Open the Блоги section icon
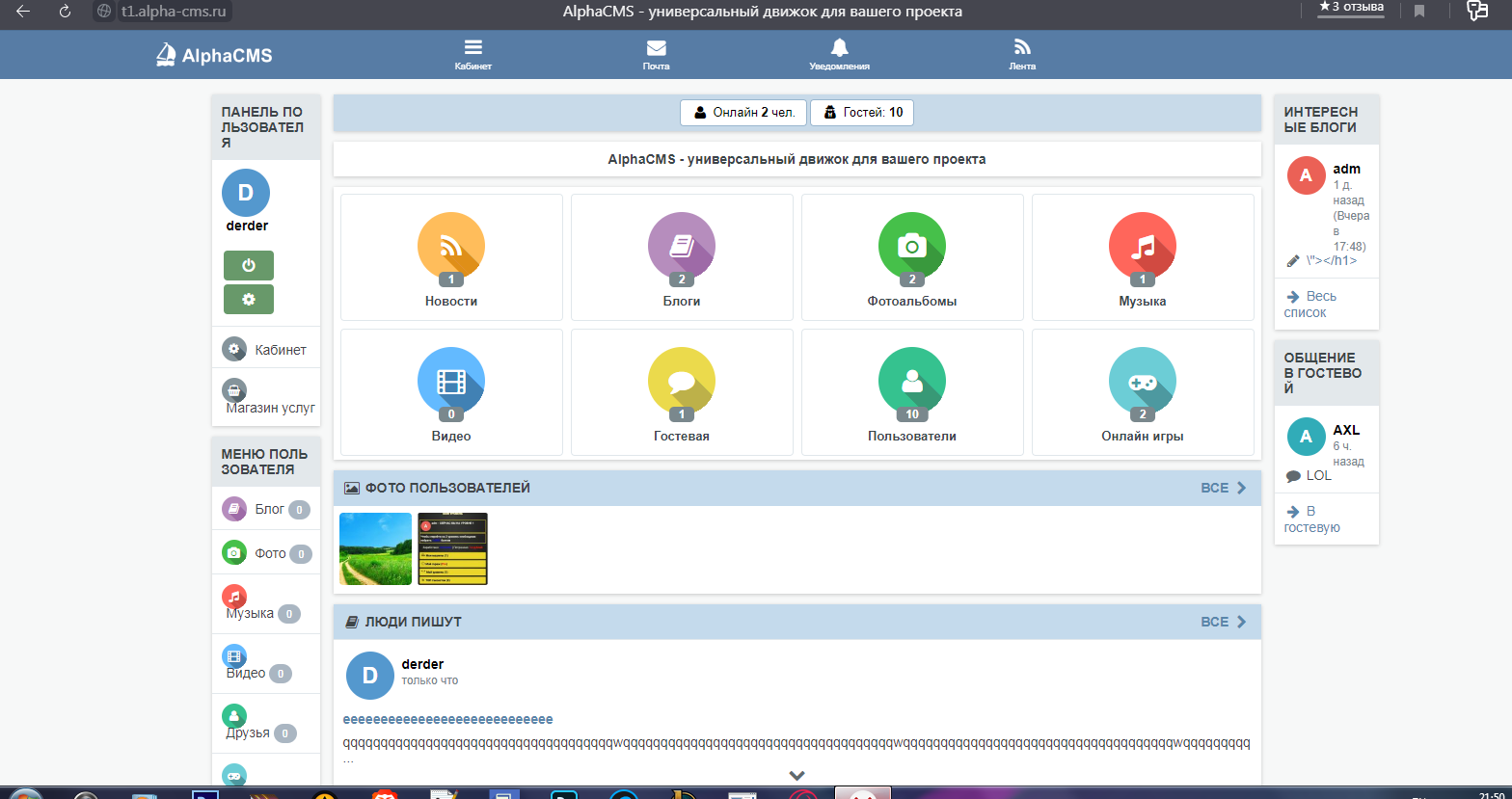Viewport: 1512px width, 799px height. [x=681, y=246]
